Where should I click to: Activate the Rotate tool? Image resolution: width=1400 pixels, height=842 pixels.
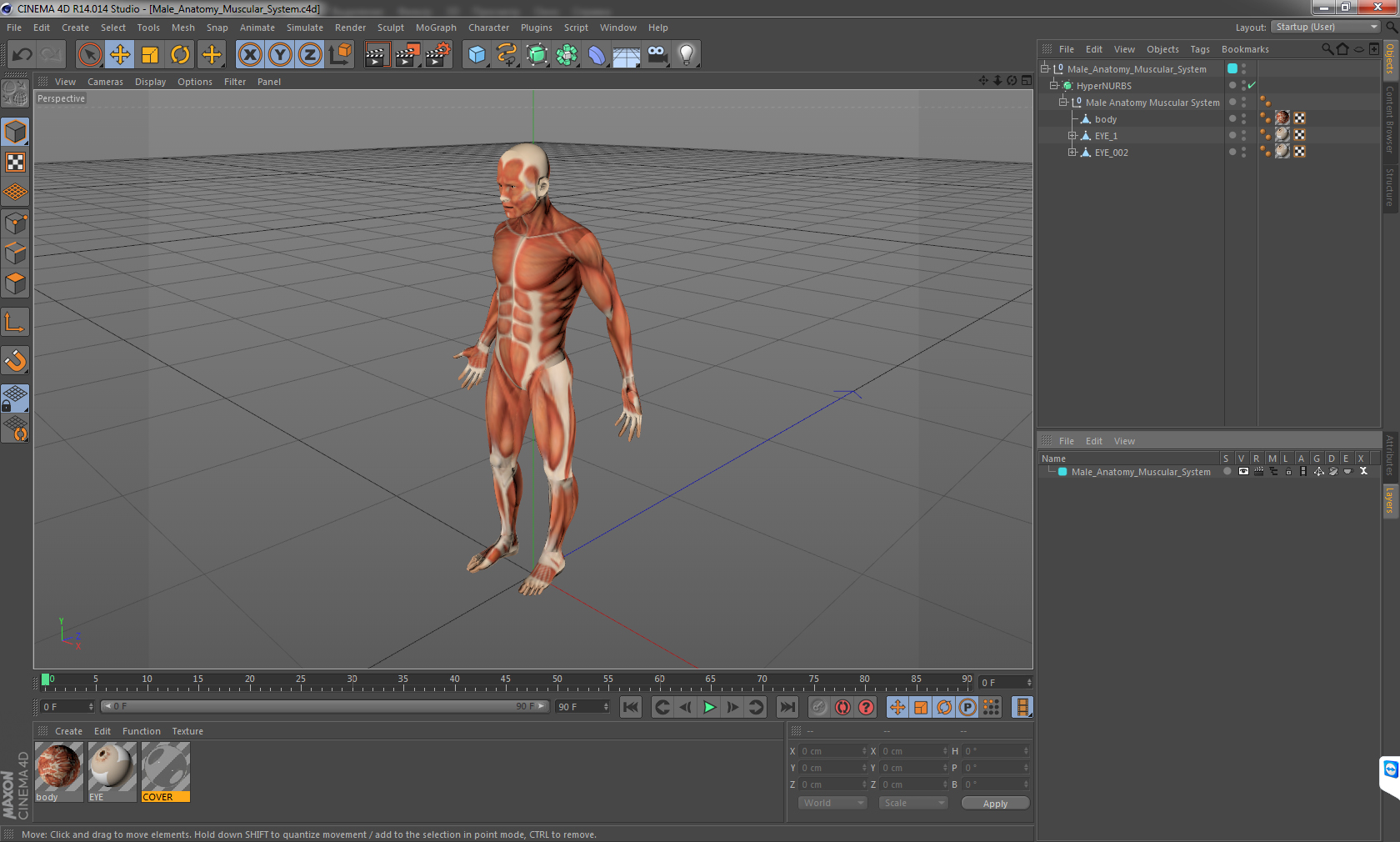[180, 55]
